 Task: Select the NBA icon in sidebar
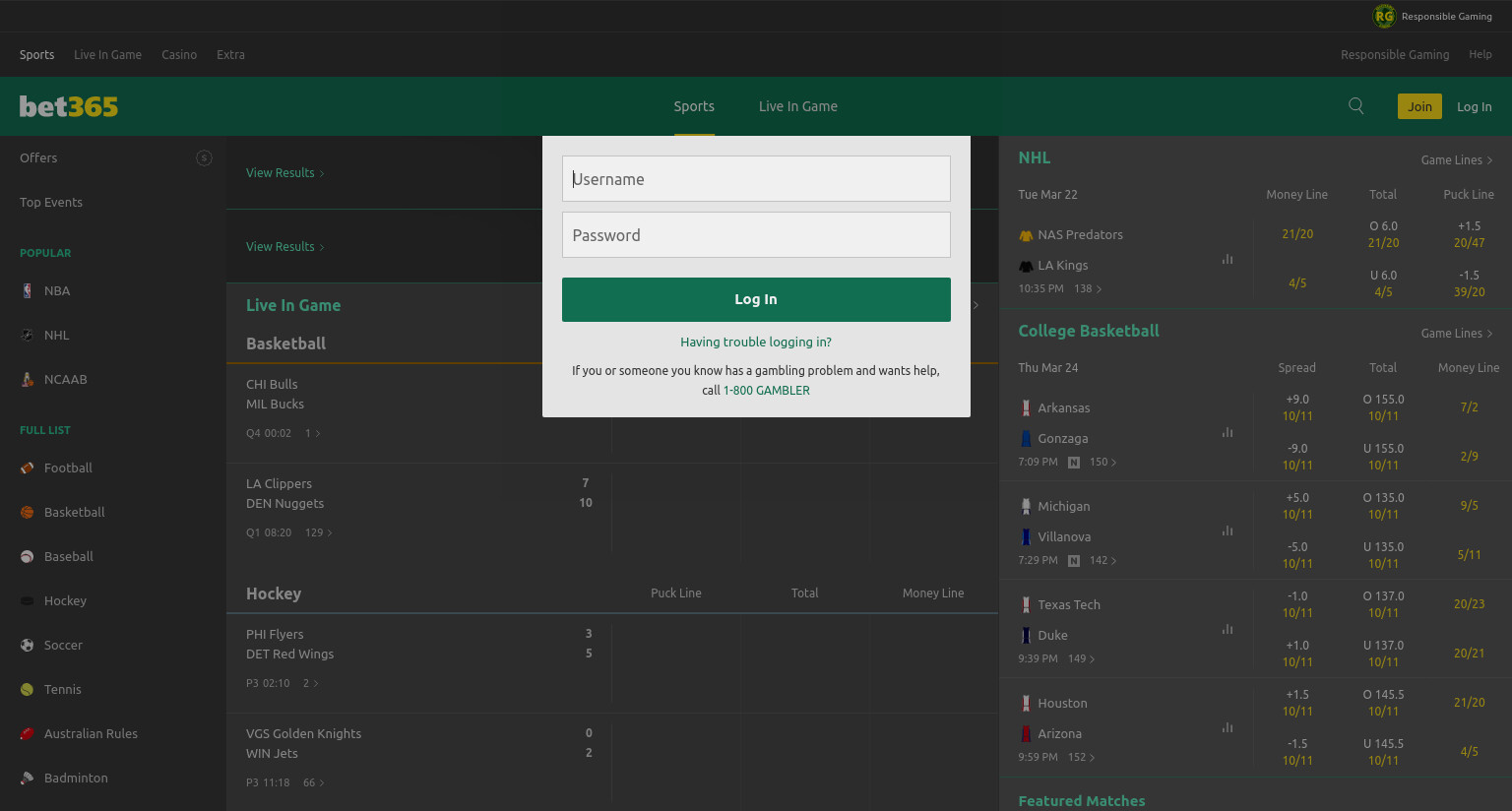click(x=27, y=290)
